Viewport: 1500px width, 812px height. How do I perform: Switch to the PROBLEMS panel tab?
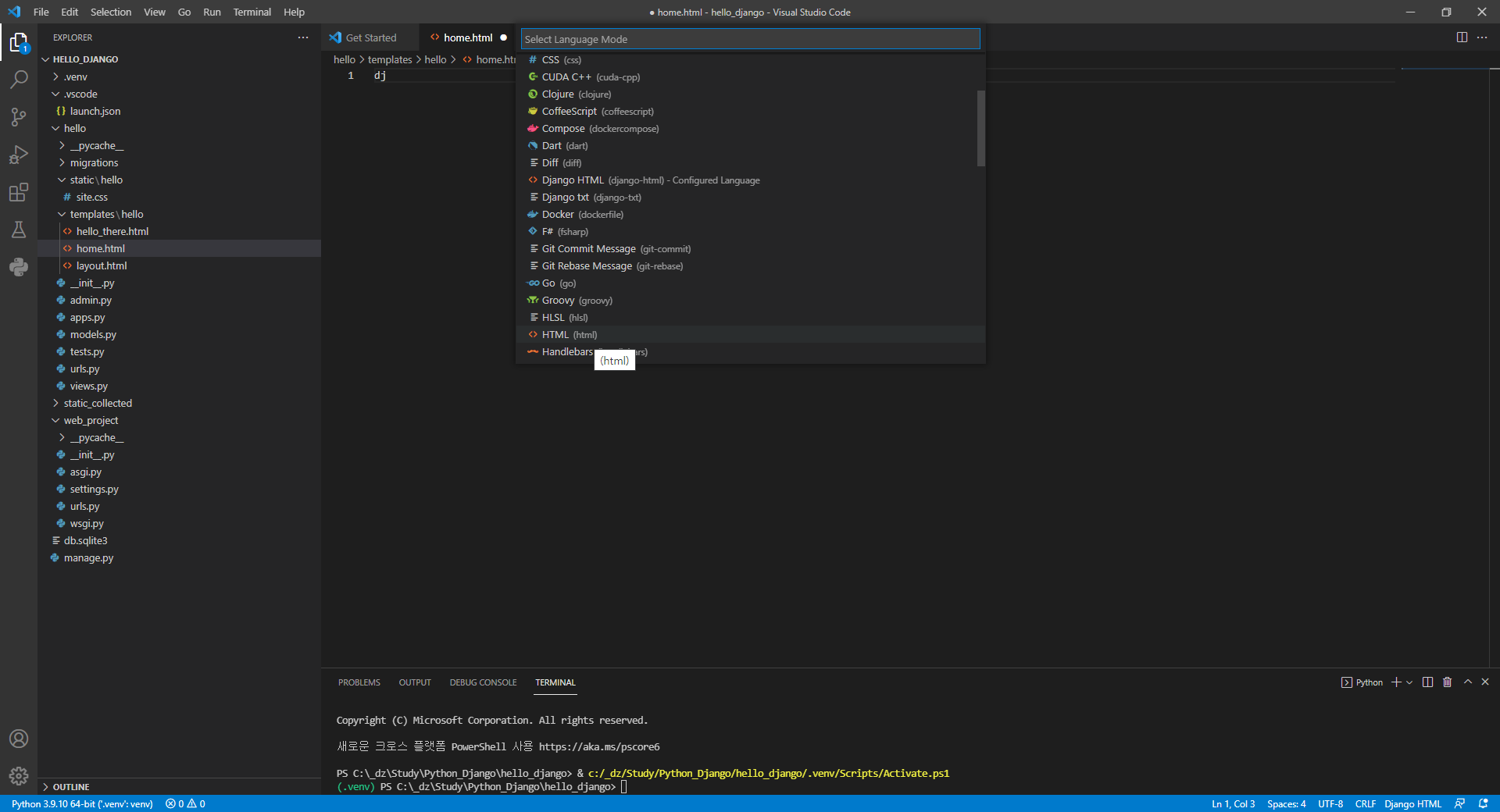tap(359, 682)
